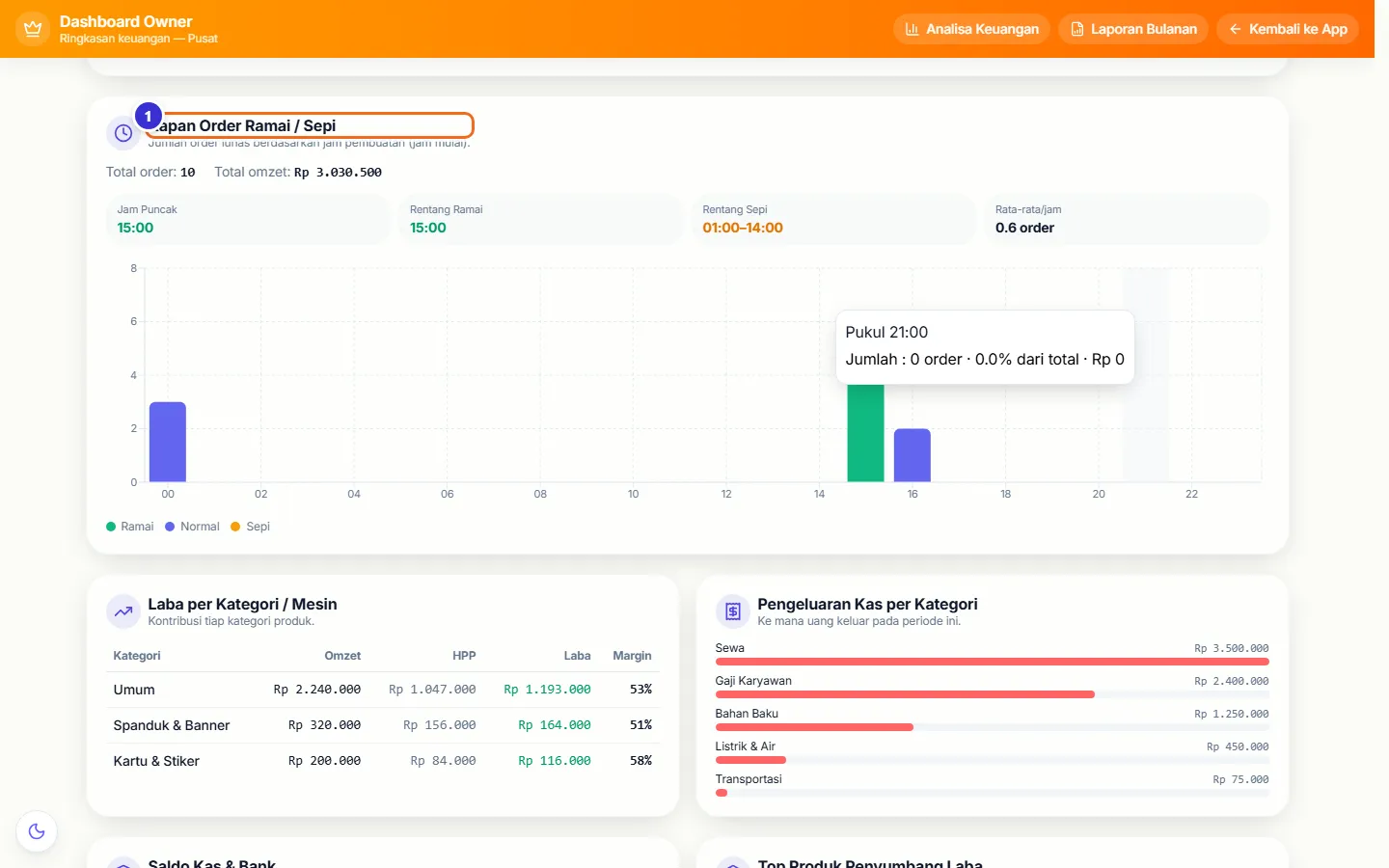Click the Gaji Karyawan expense bar

[992, 694]
